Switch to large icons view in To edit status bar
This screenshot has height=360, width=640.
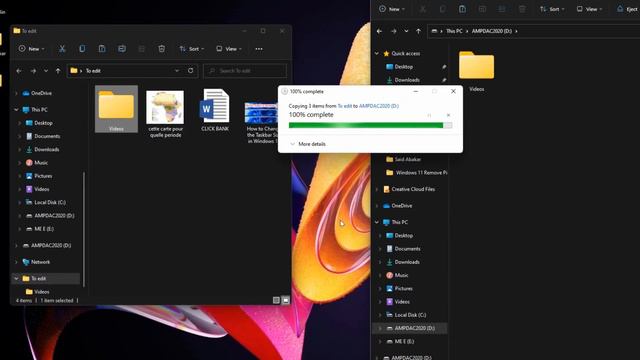click(286, 300)
